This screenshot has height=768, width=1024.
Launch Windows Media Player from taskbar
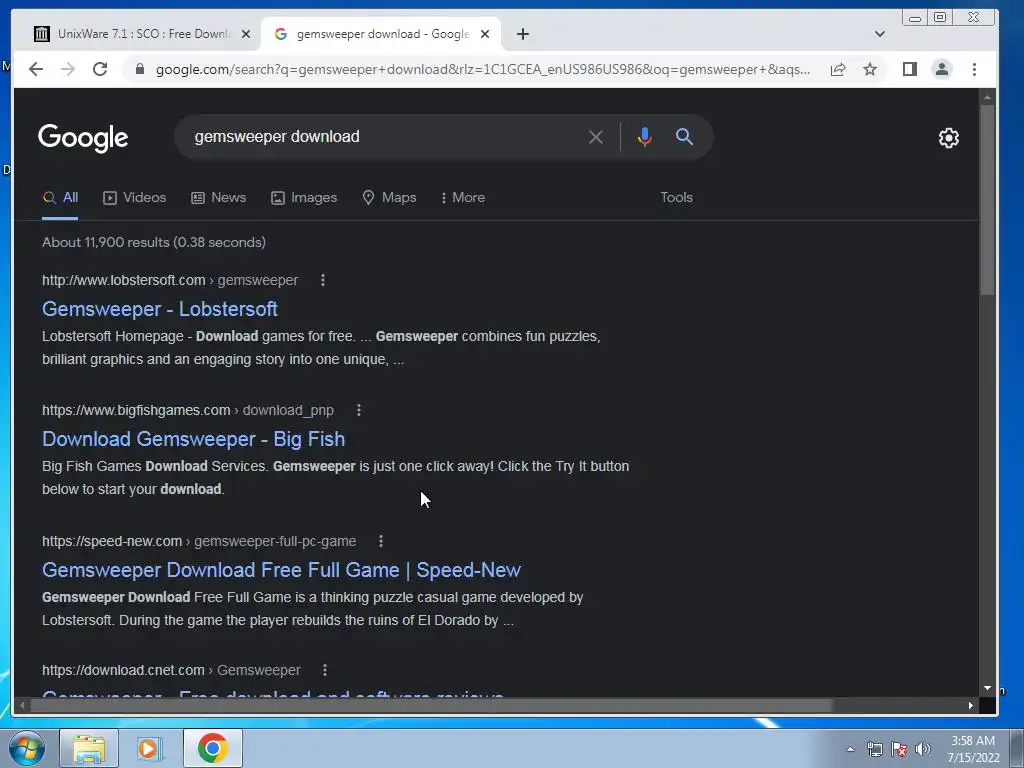coord(150,748)
